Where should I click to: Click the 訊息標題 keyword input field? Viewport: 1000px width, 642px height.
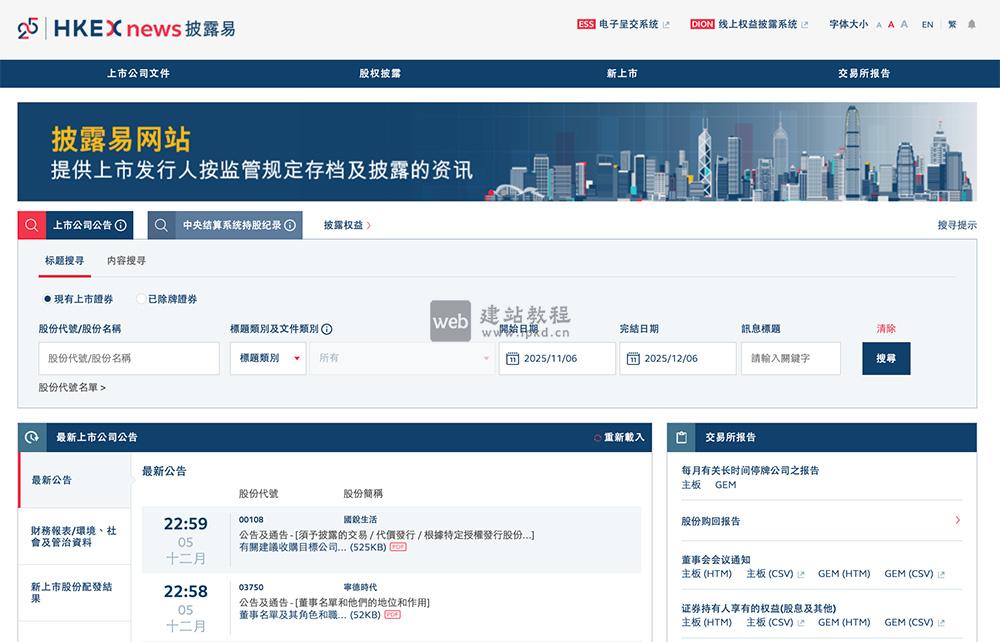coord(790,358)
